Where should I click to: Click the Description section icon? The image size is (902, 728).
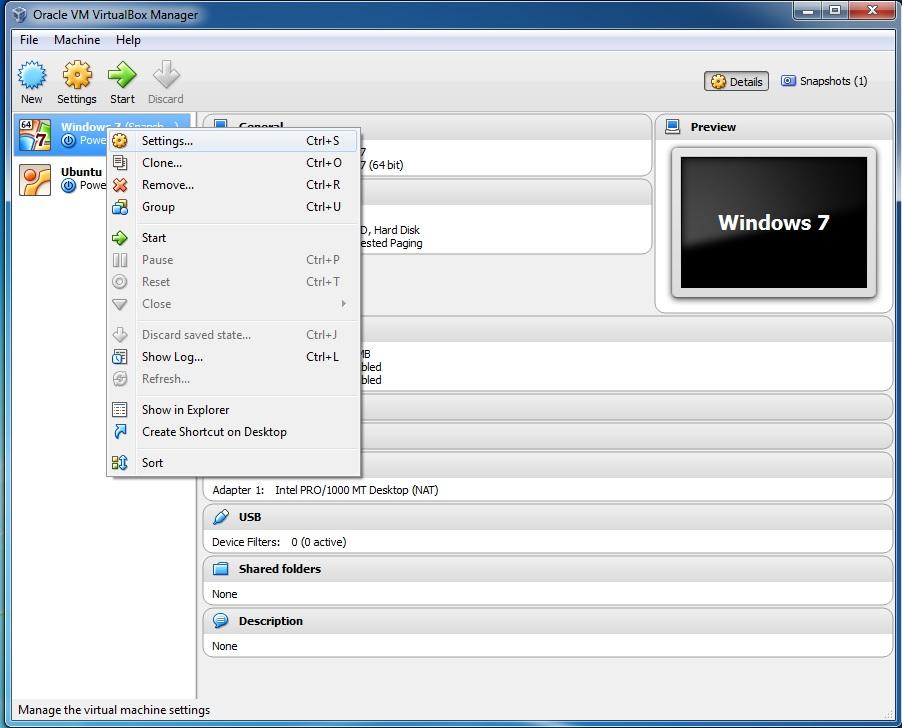click(221, 621)
